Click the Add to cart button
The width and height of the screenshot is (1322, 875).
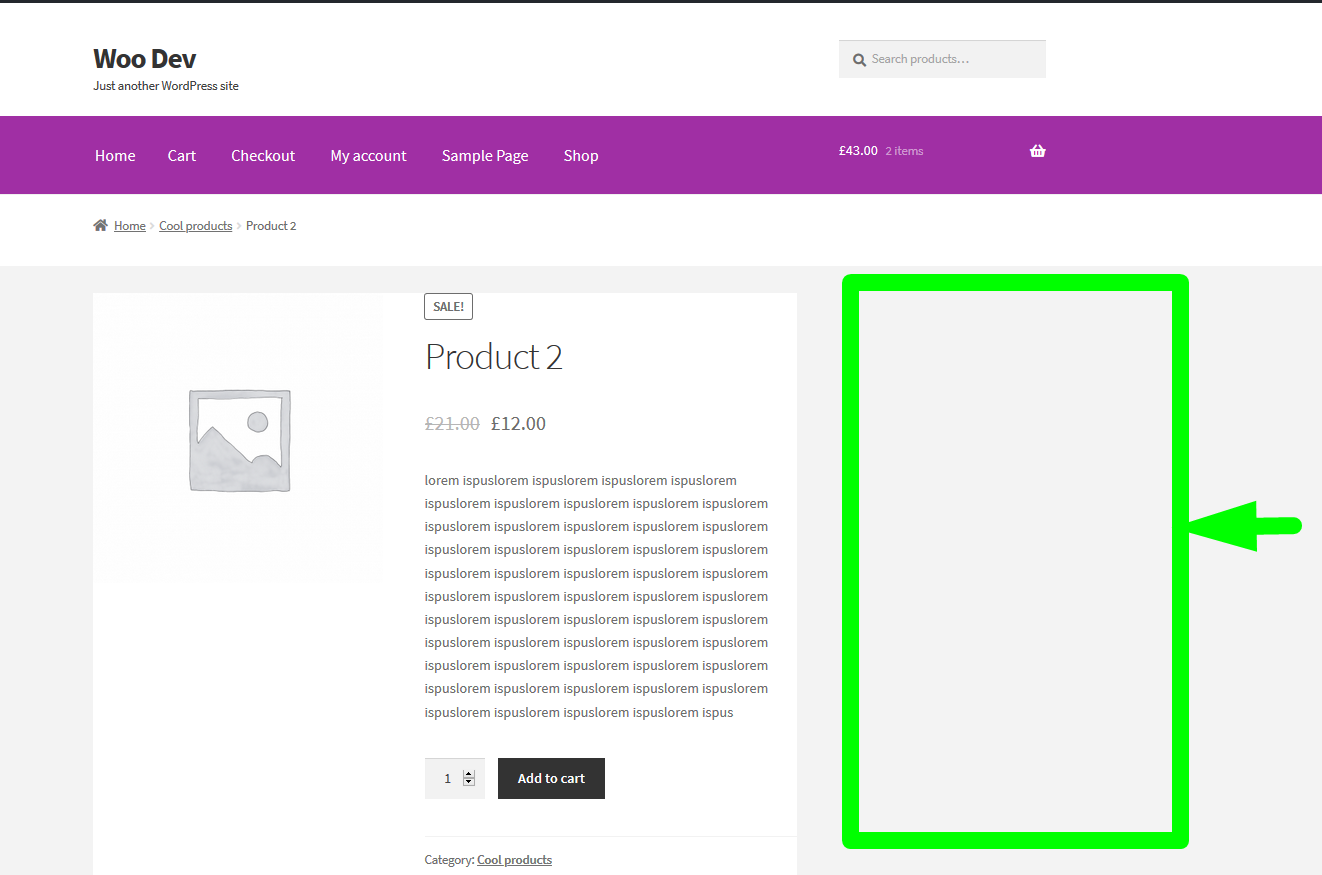click(551, 778)
